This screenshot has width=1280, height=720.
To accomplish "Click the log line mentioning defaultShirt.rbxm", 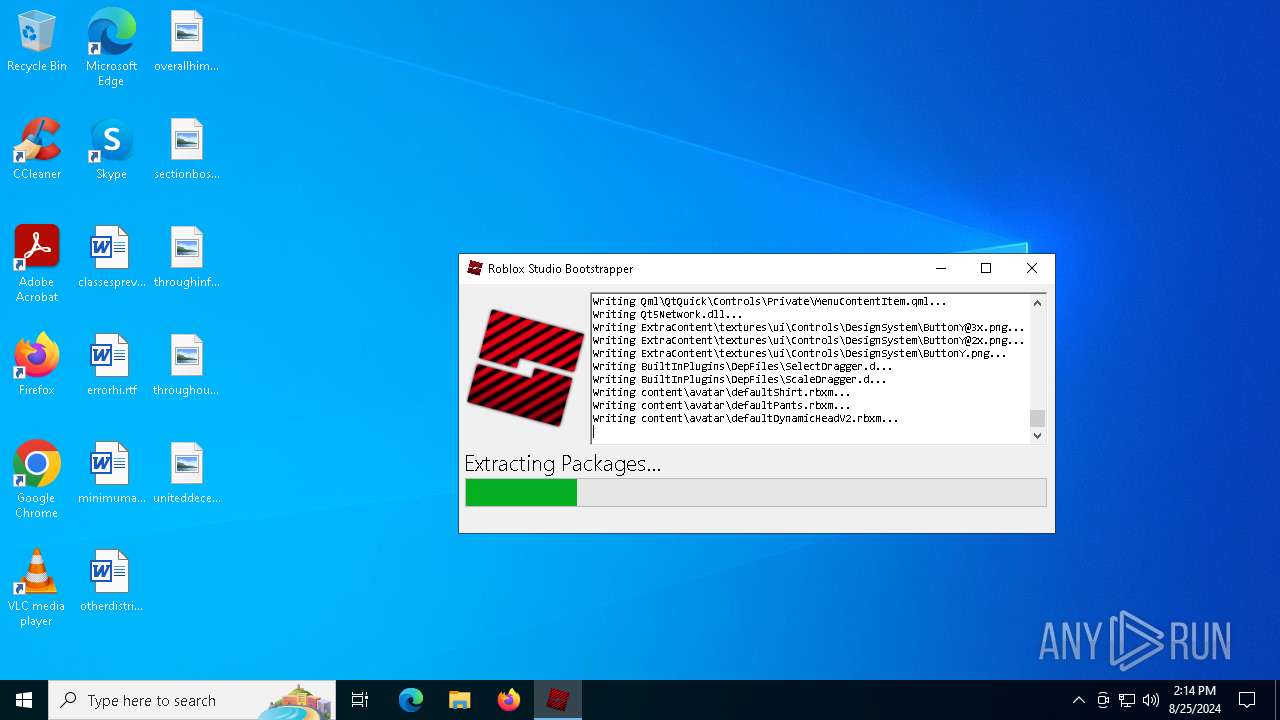I will (721, 392).
